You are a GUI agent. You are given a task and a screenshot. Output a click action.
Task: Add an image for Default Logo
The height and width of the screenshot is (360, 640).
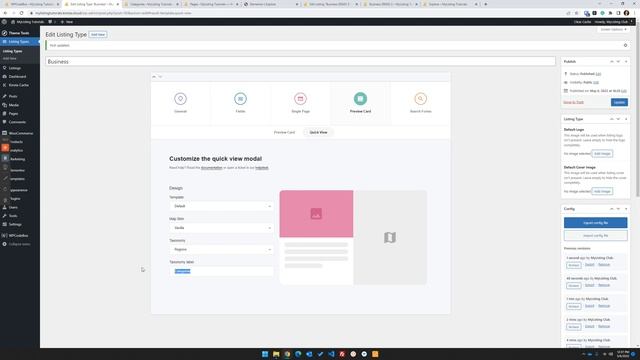coord(602,153)
